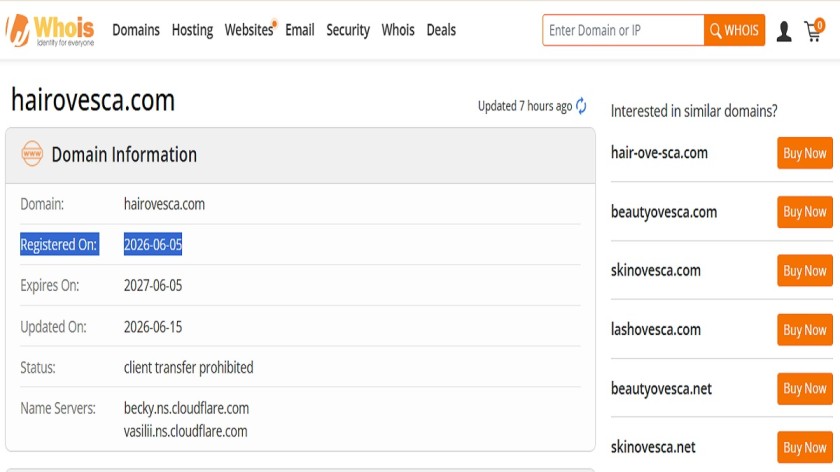The image size is (840, 472).
Task: Click the orange WHOIS search button
Action: click(x=734, y=30)
